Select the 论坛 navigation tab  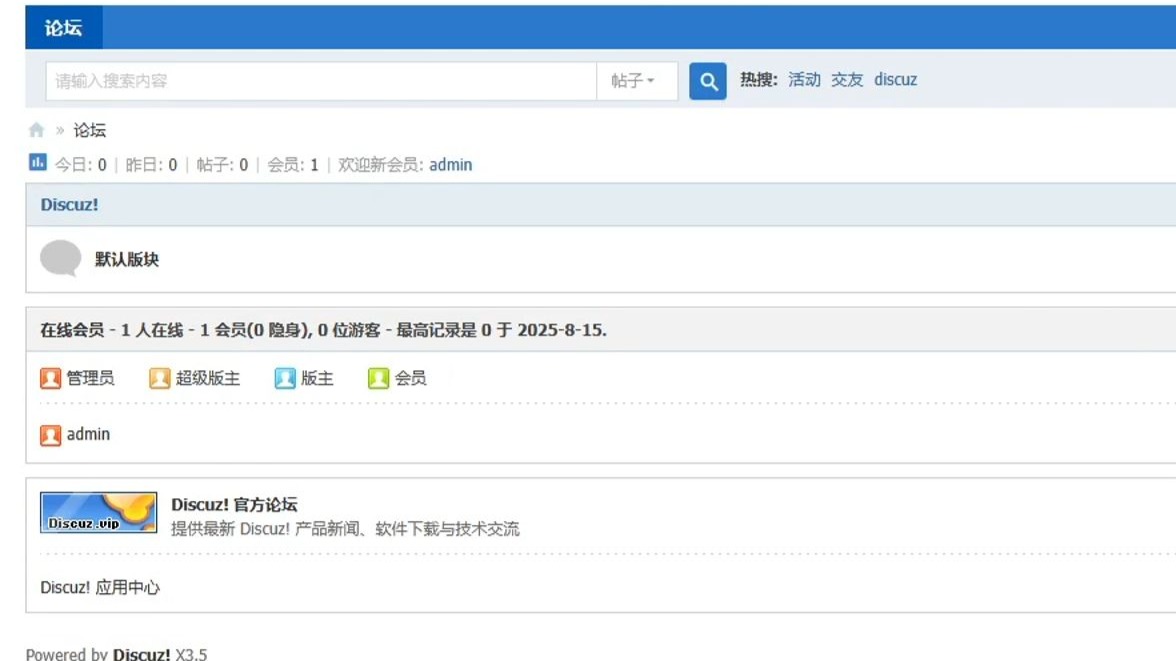pos(64,28)
